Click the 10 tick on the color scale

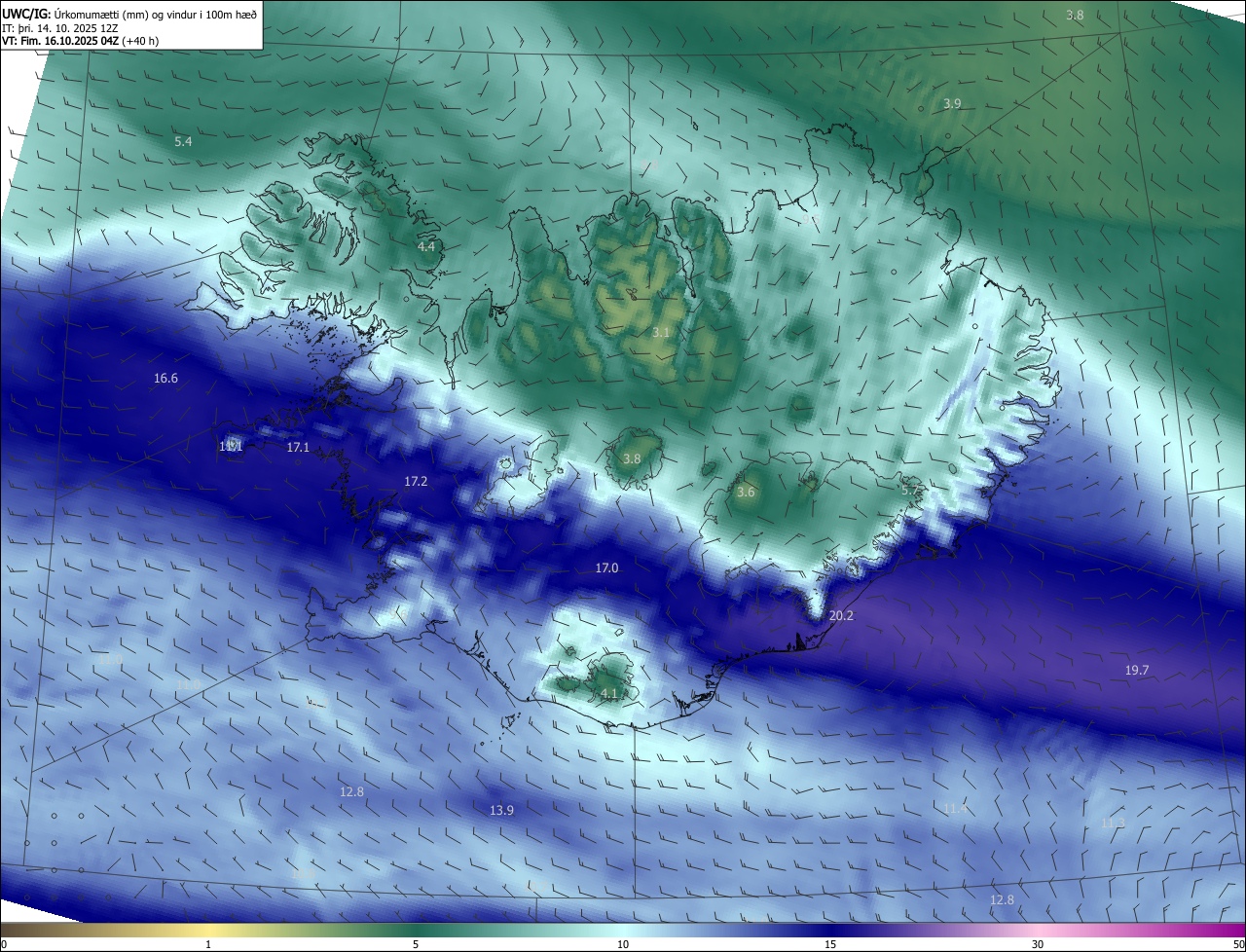[623, 944]
